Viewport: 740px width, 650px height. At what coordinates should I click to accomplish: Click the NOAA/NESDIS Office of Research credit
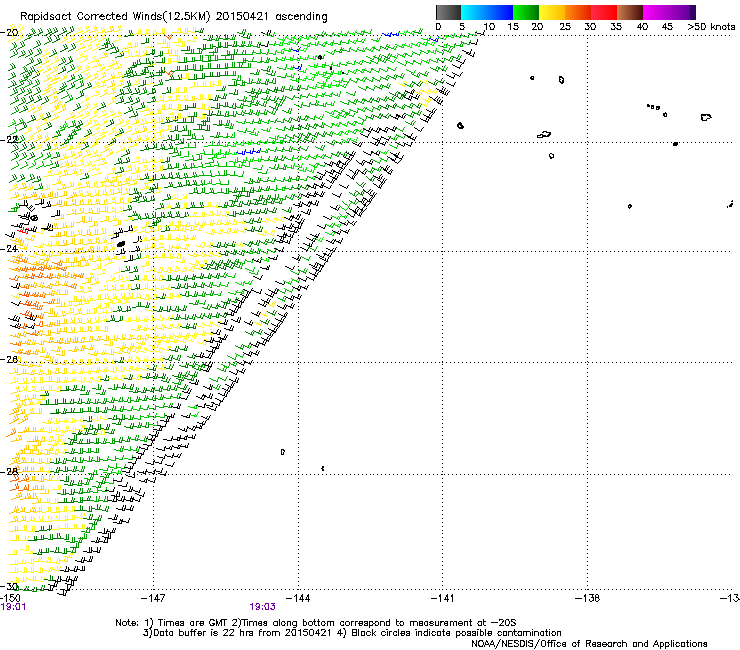tap(589, 644)
